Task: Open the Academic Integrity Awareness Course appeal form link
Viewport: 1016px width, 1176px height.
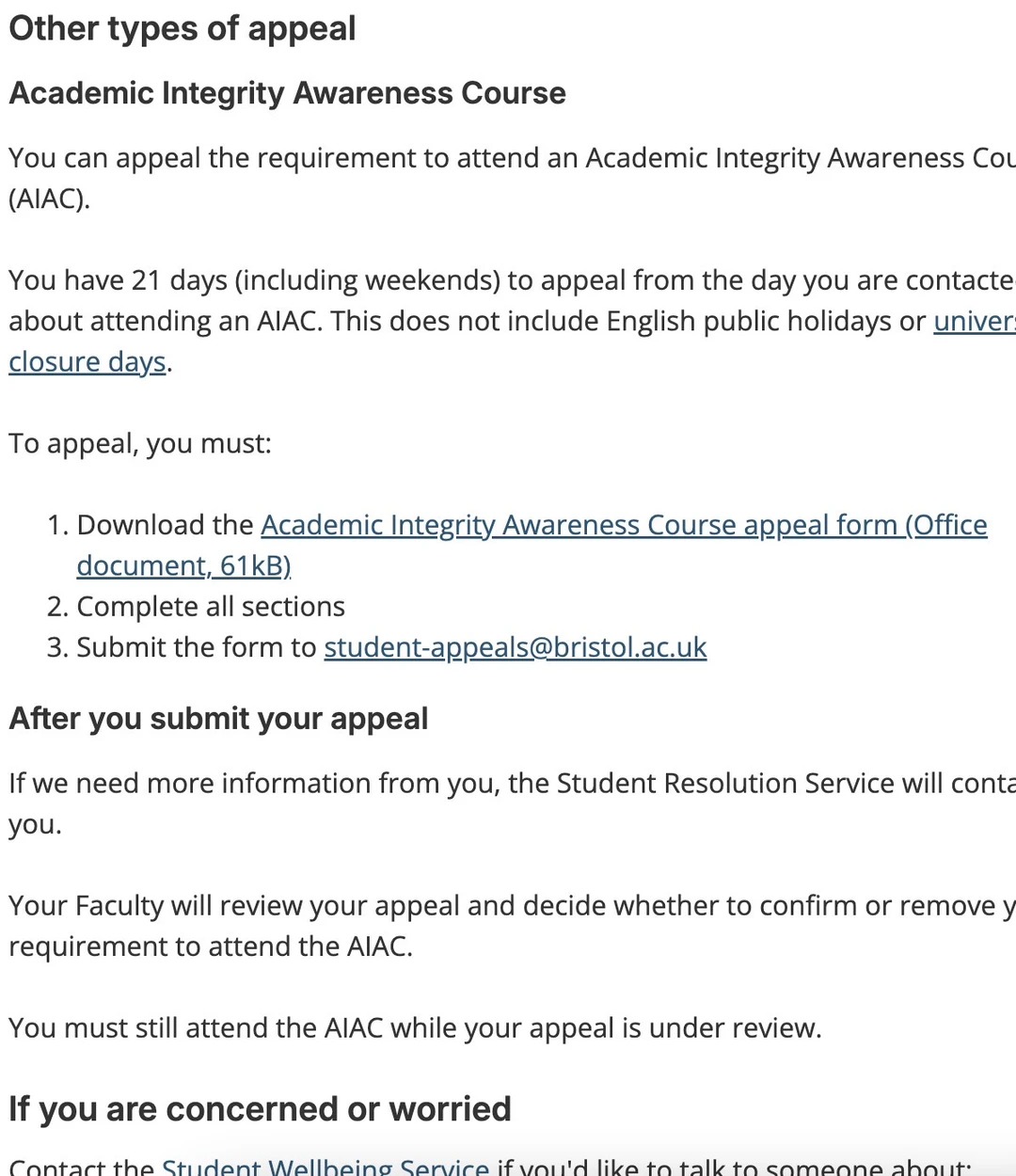Action: point(624,525)
